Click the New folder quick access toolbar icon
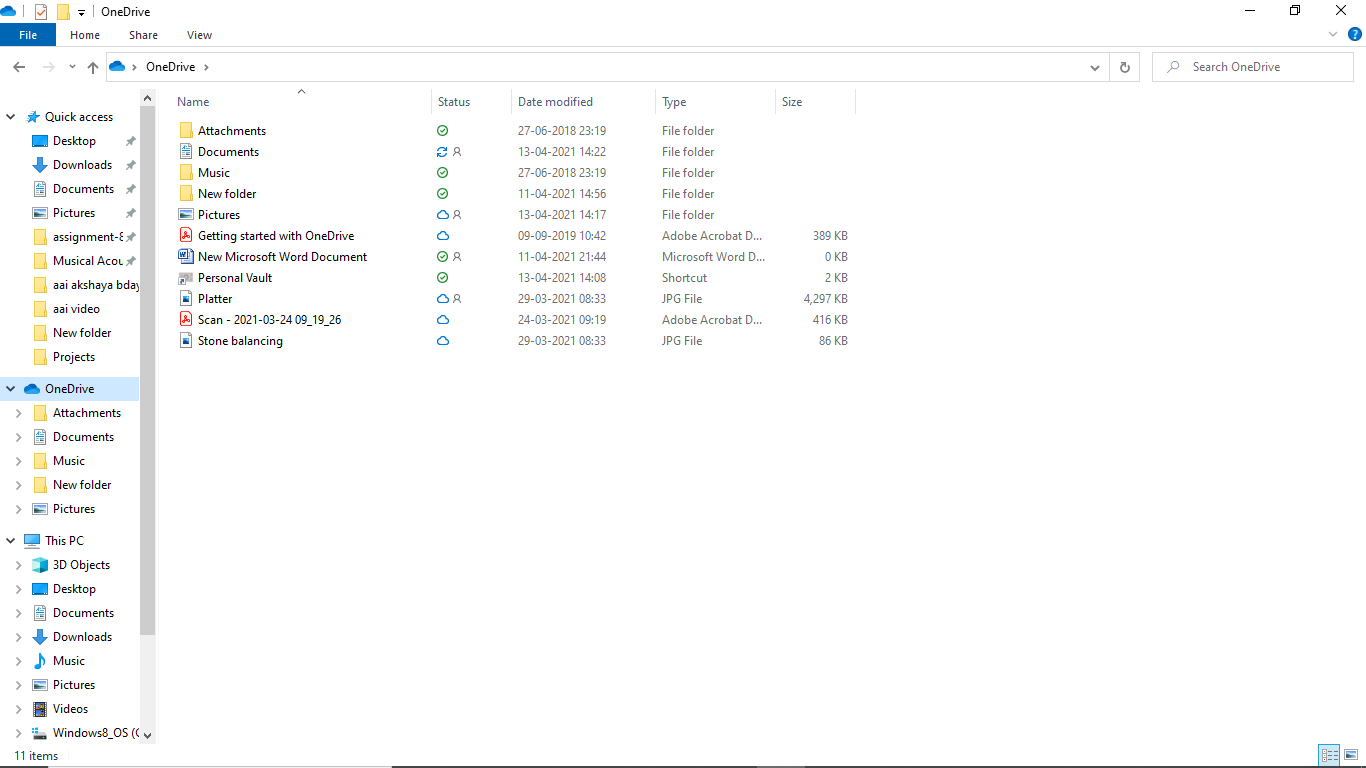This screenshot has width=1366, height=768. coord(63,12)
